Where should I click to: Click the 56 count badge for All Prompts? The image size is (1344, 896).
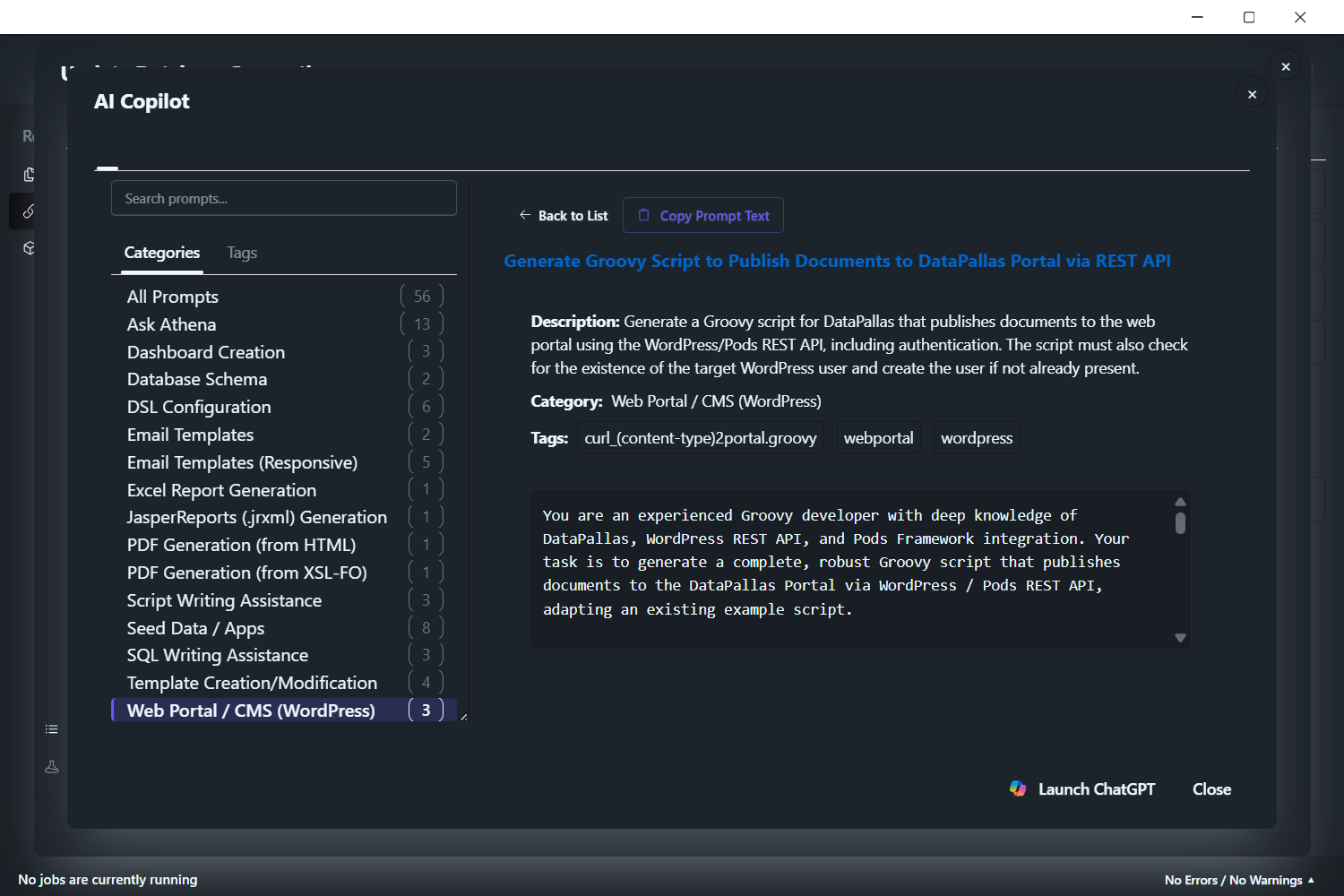[x=422, y=296]
